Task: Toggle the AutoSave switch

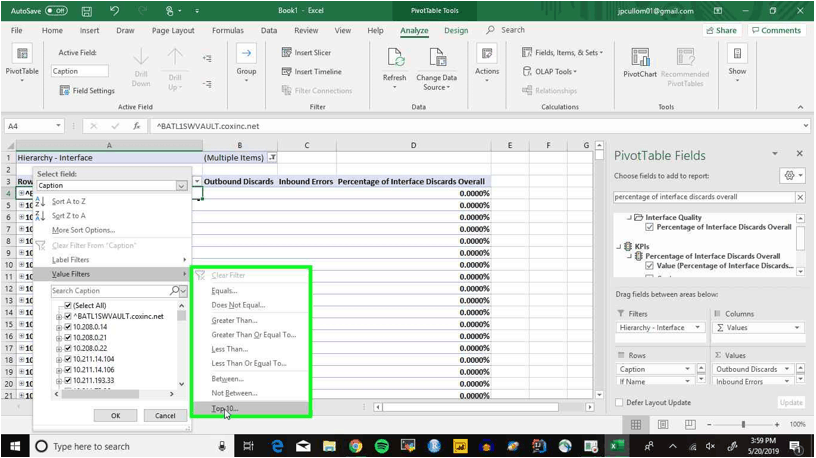Action: pyautogui.click(x=56, y=10)
